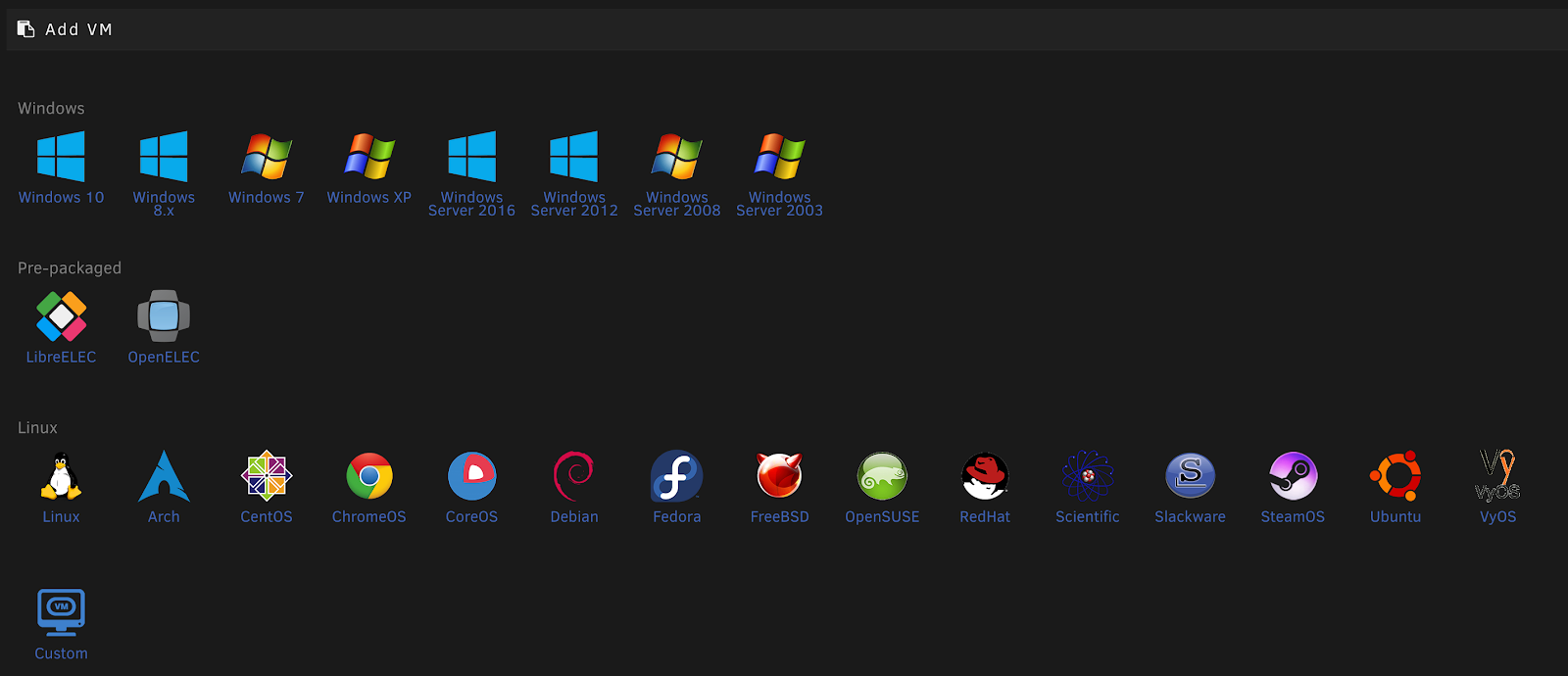Pick the CoreOS icon
1568x676 pixels.
coord(471,476)
